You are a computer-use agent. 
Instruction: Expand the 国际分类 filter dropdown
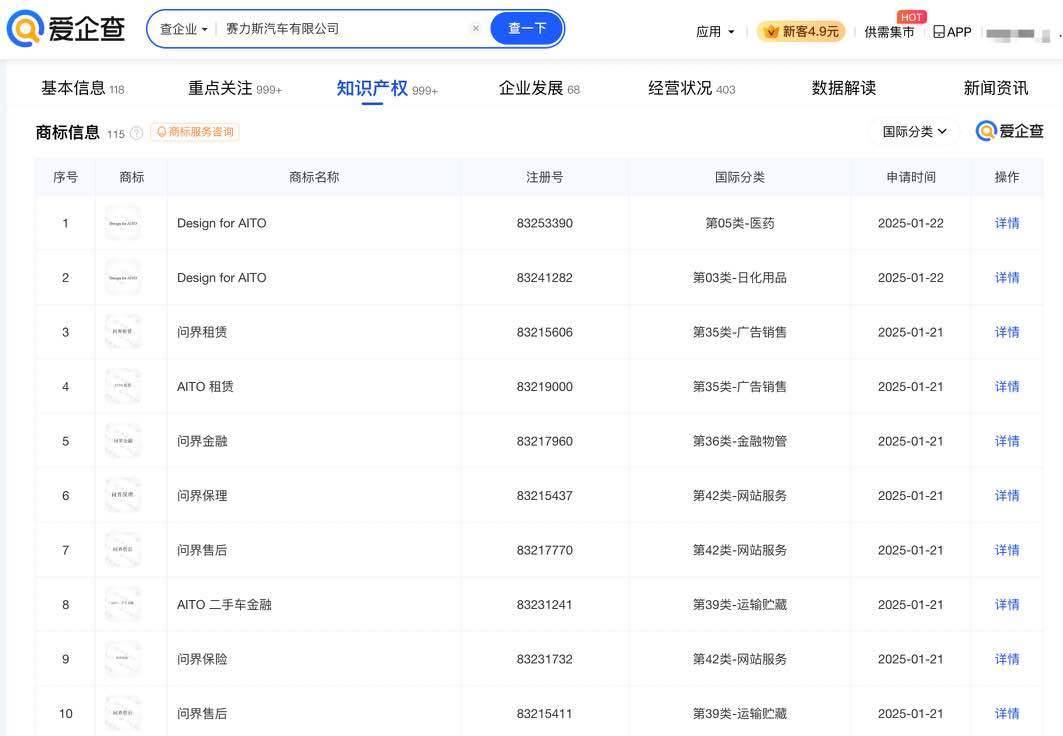point(915,131)
